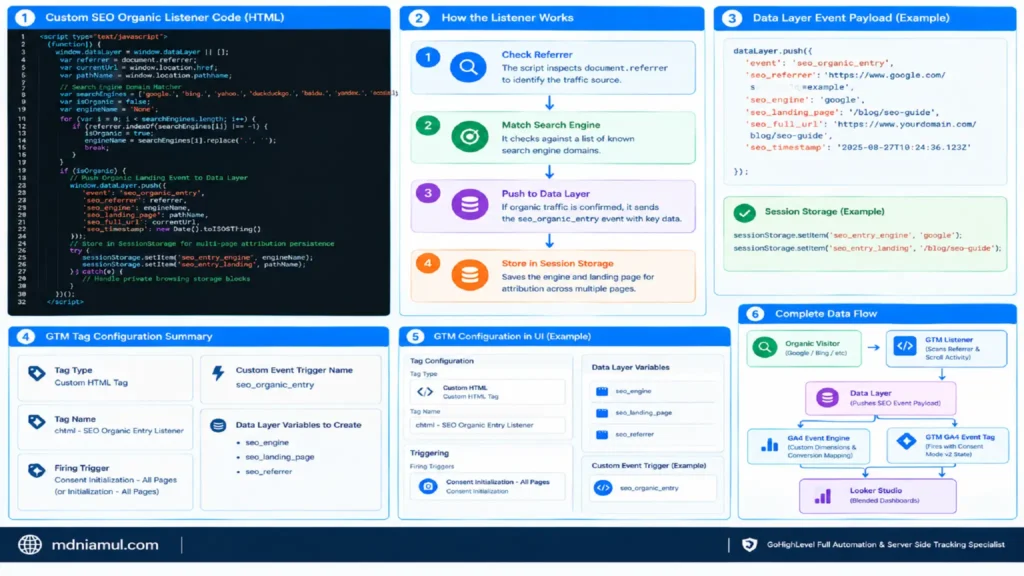The width and height of the screenshot is (1024, 576).
Task: Click the seo_engine bullet under Variables to Create
Action: (266, 443)
